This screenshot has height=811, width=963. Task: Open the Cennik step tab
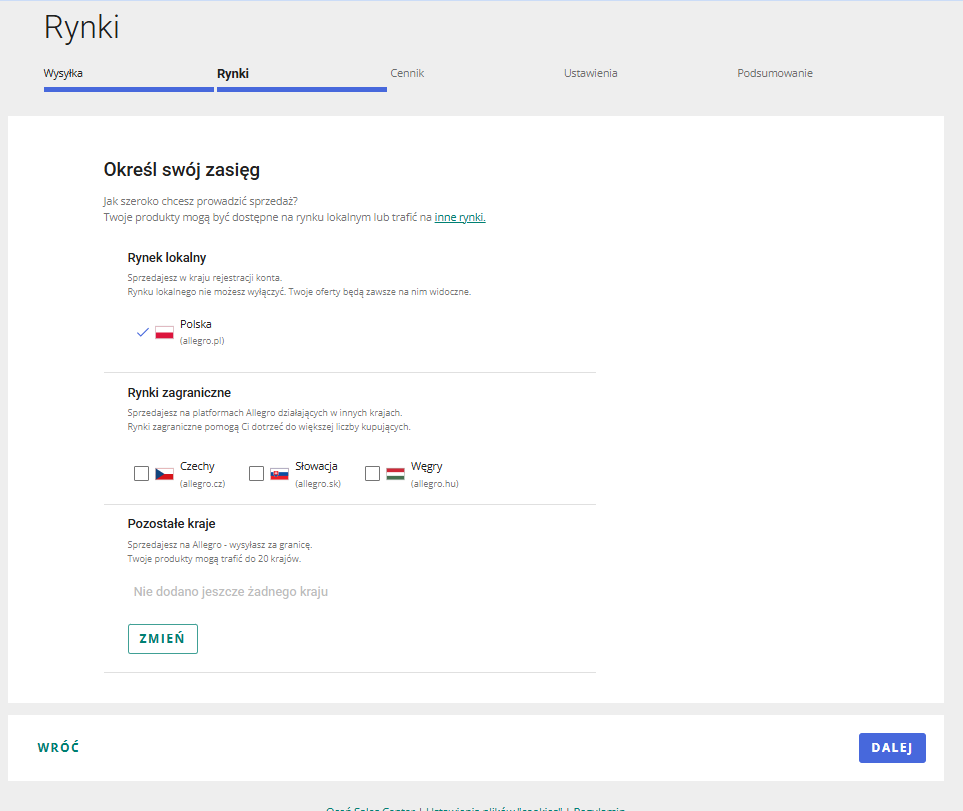(x=407, y=73)
